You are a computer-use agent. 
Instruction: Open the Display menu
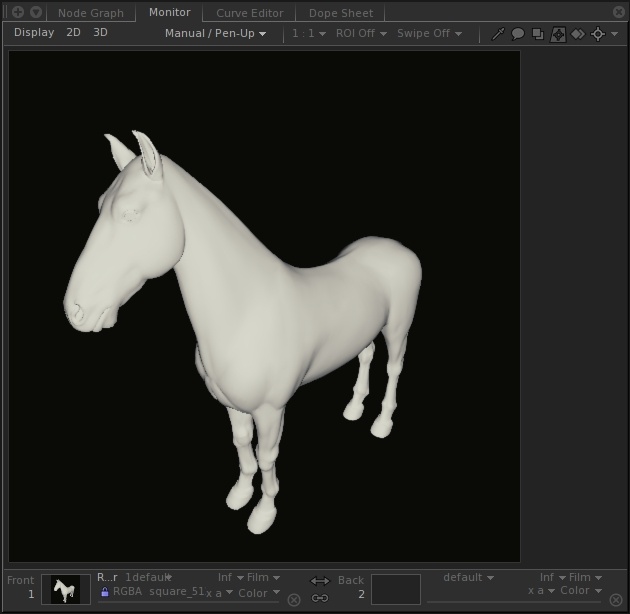pyautogui.click(x=34, y=33)
